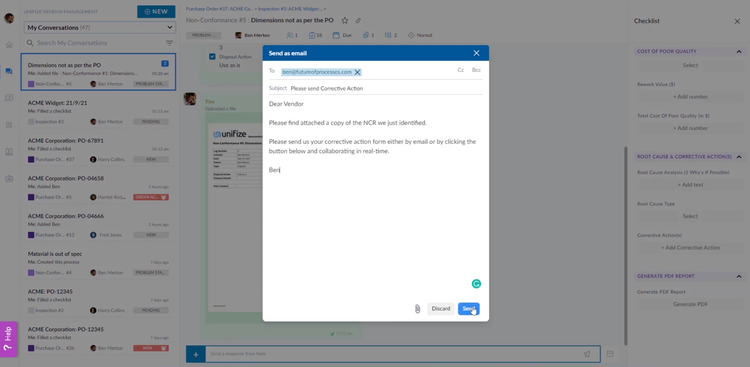Screen dimensions: 750x367
Task: Open the user profile avatar in the sidebar
Action: (x=9, y=18)
